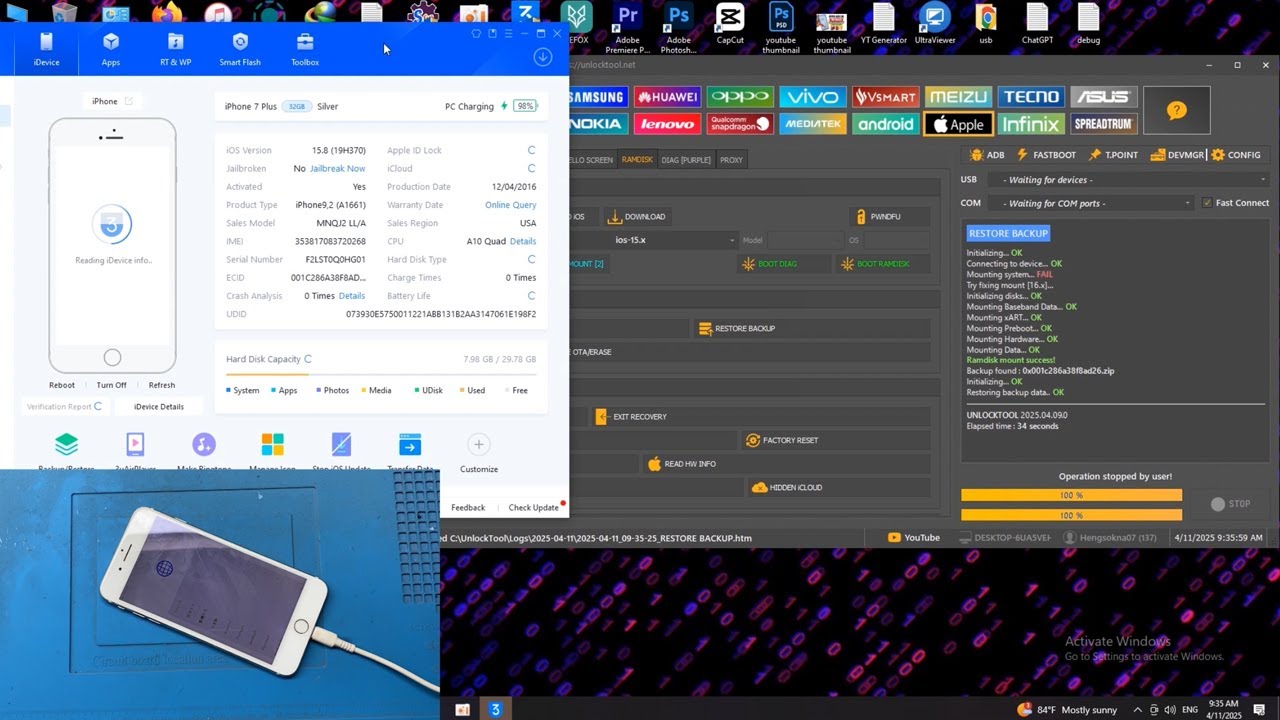Click the EXIT RECOVERY button
This screenshot has height=720, width=1280.
click(761, 416)
